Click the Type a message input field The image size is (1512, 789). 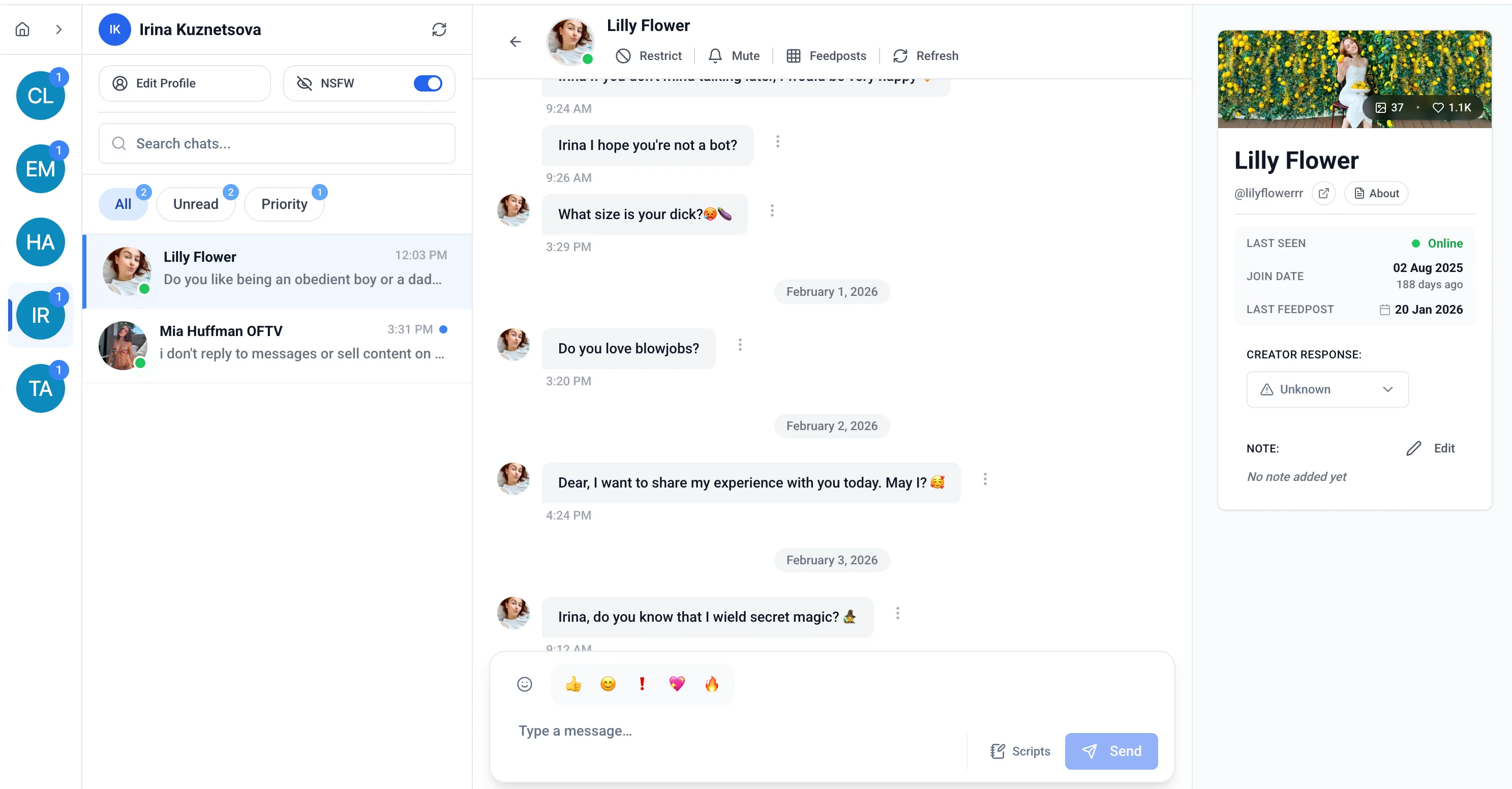704,731
